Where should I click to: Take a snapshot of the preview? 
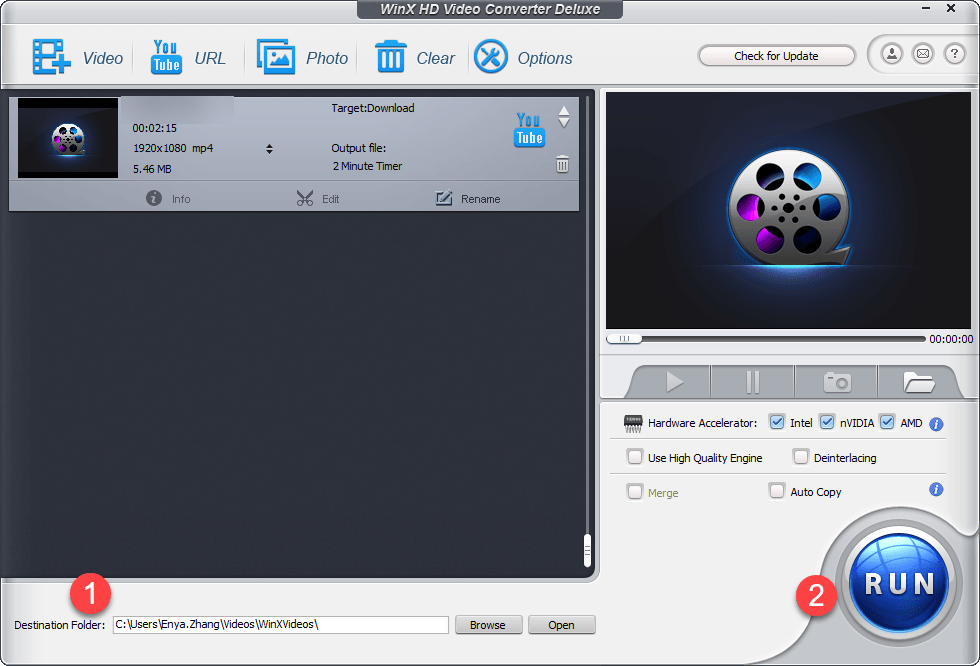(x=835, y=382)
